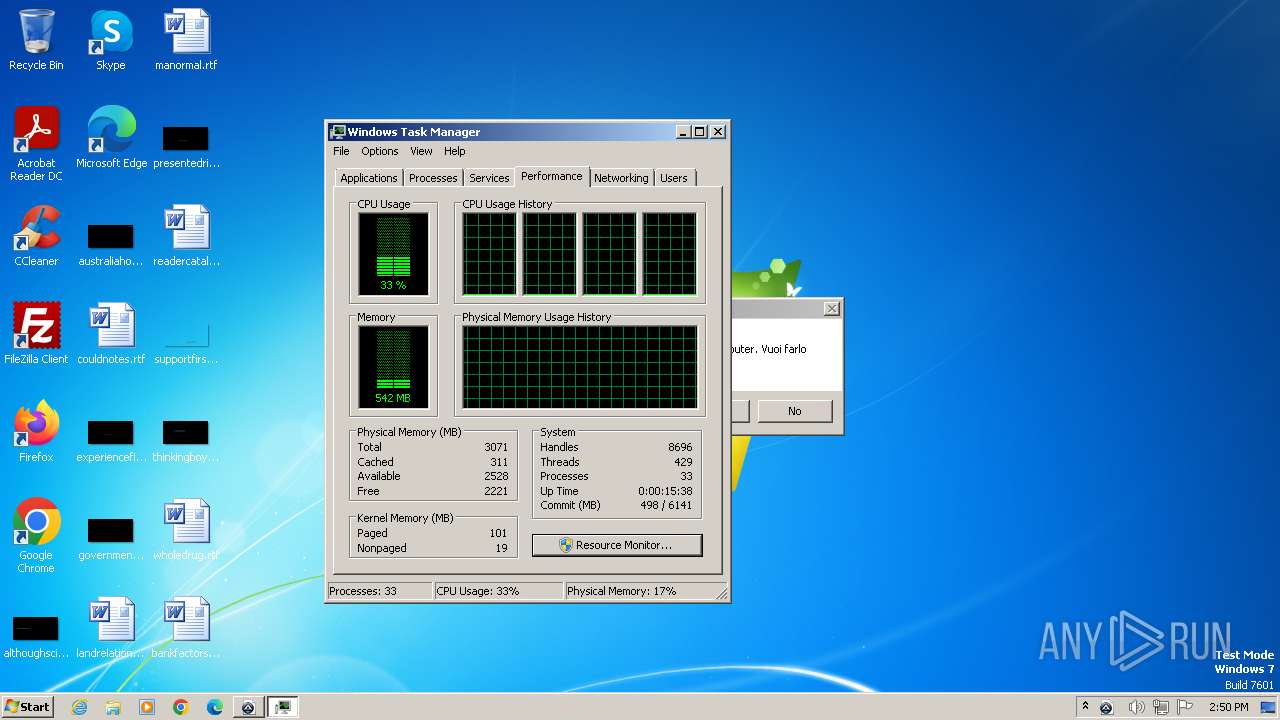The image size is (1280, 720).
Task: Select the bankfactors... document icon
Action: click(x=186, y=627)
